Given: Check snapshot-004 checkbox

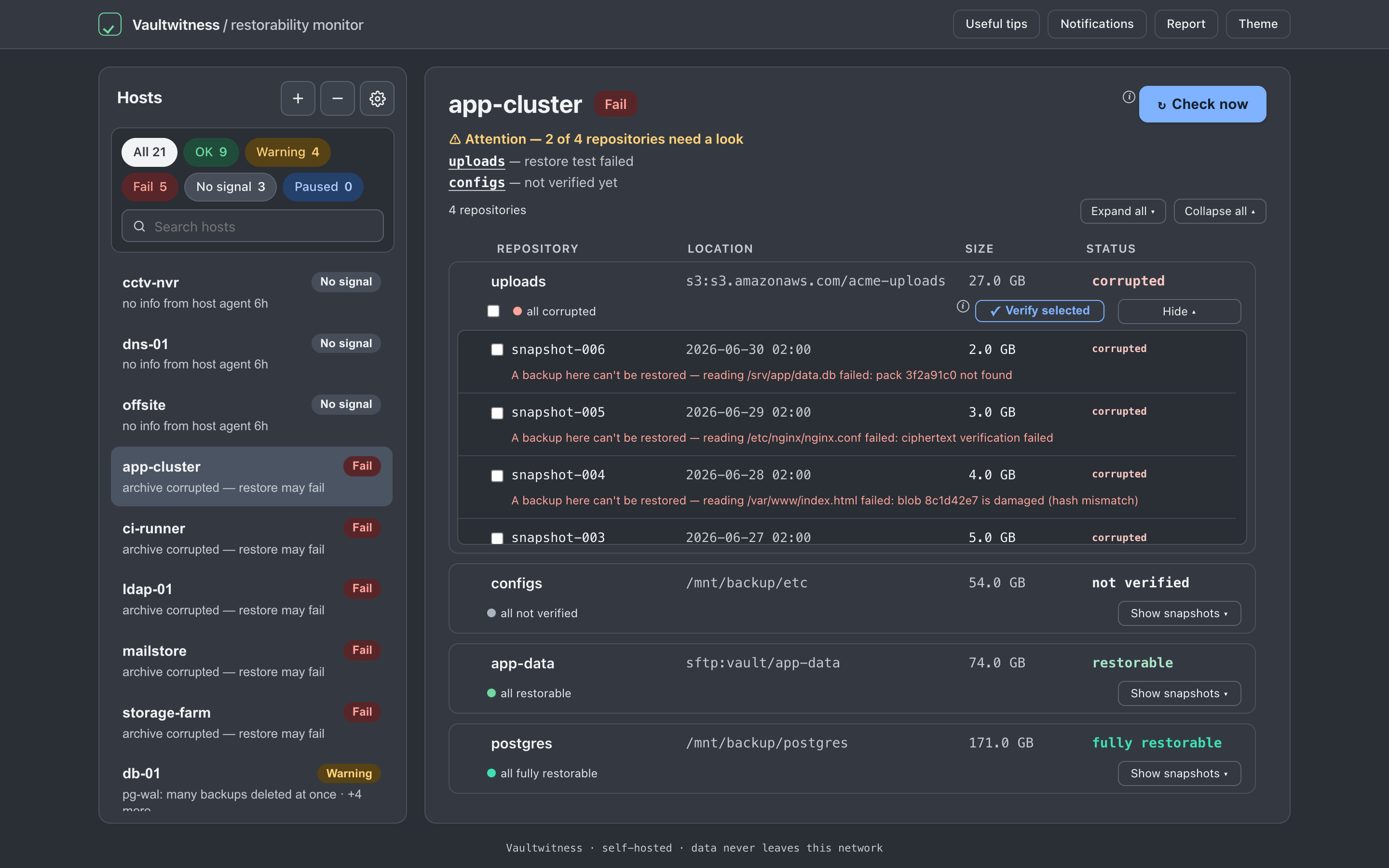Looking at the screenshot, I should click(497, 475).
